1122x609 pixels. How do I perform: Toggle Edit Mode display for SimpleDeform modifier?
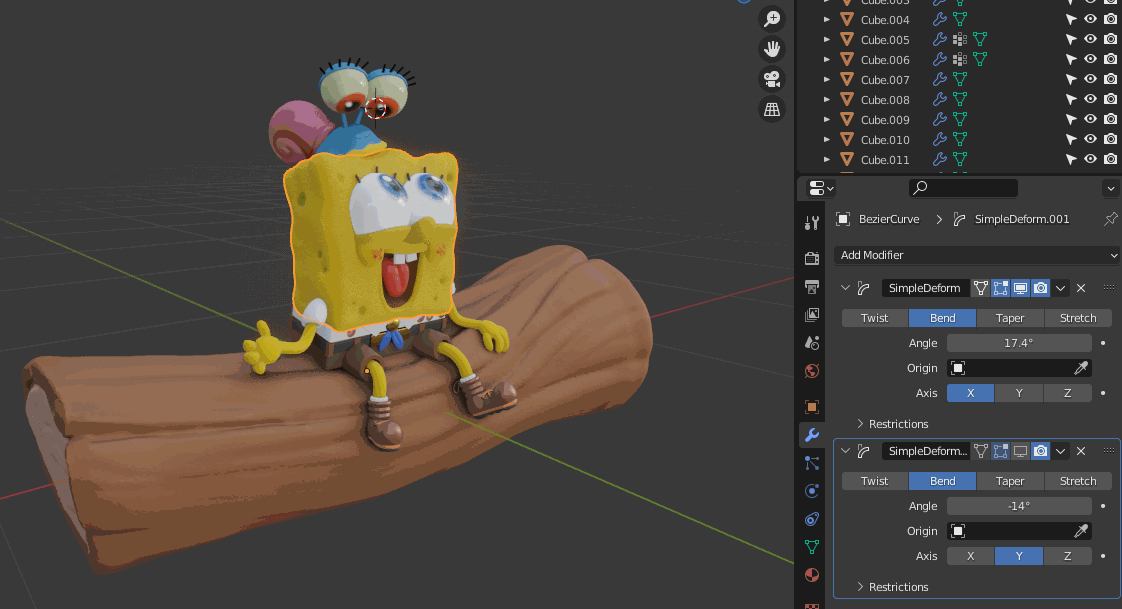point(1001,288)
